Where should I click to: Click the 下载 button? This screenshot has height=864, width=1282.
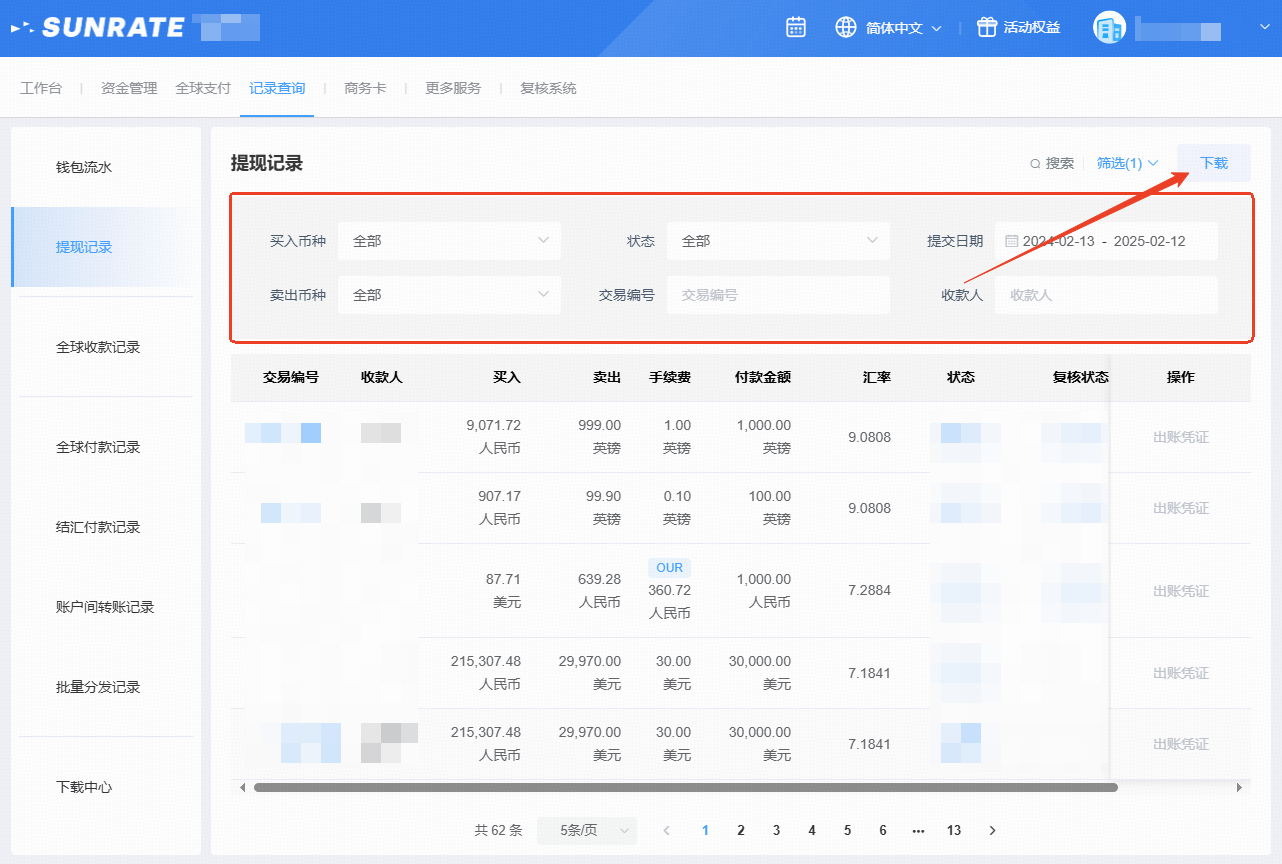click(1213, 163)
